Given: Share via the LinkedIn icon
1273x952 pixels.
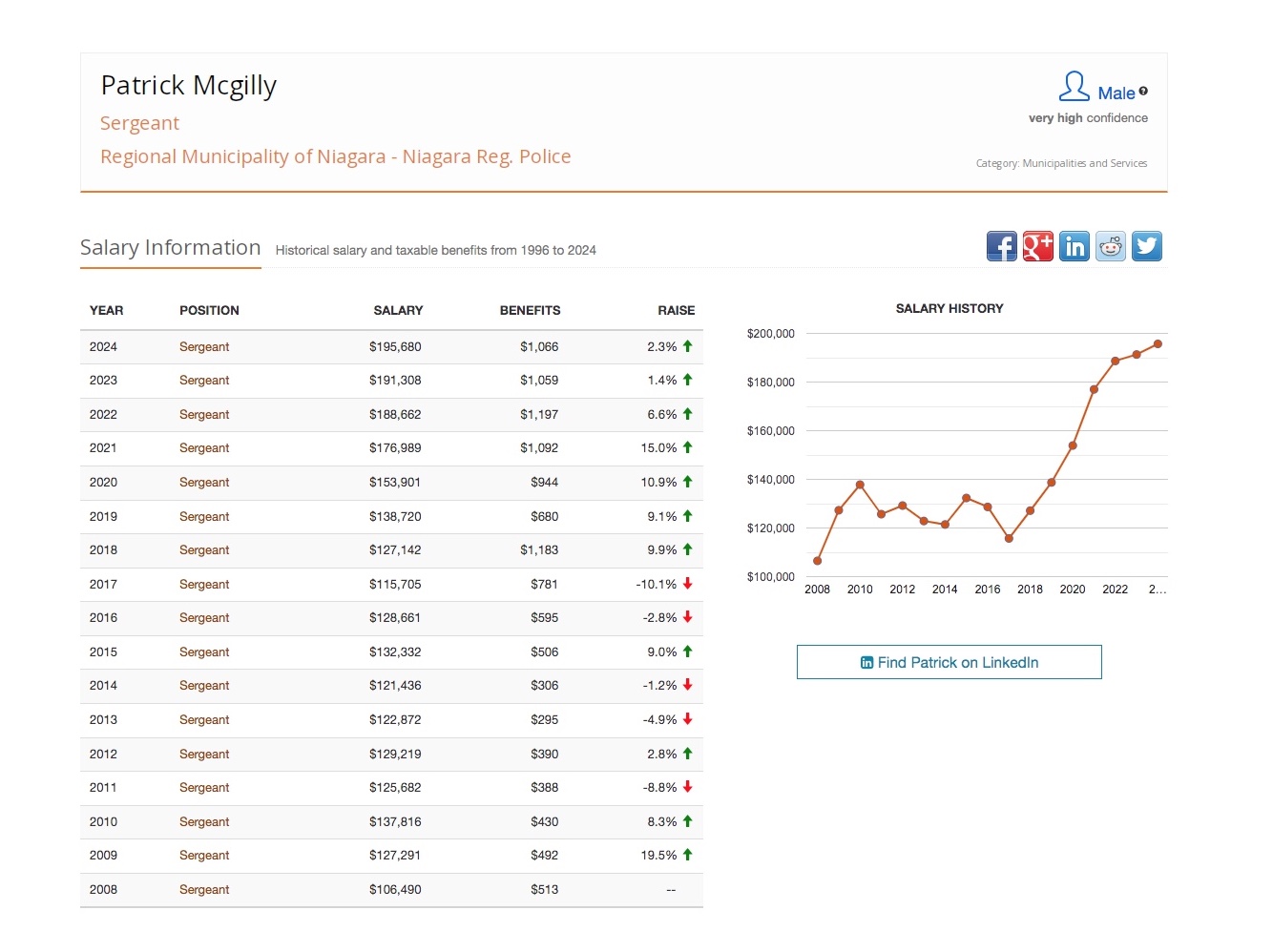Looking at the screenshot, I should 1074,246.
